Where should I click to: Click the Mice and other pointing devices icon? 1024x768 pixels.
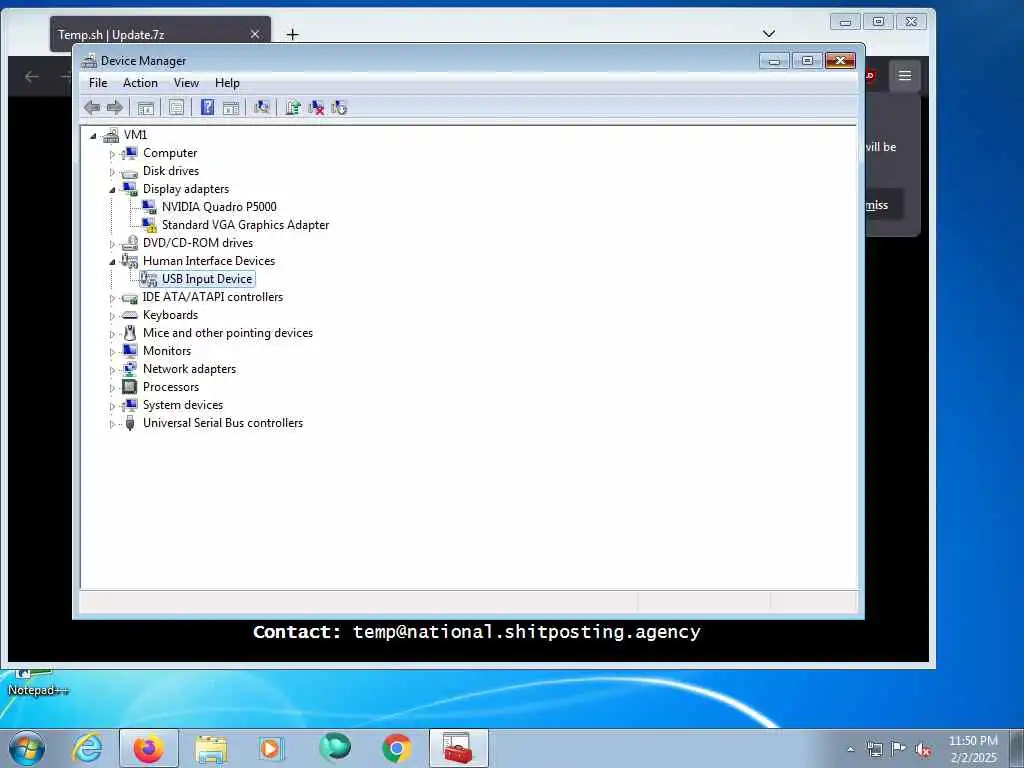(130, 333)
